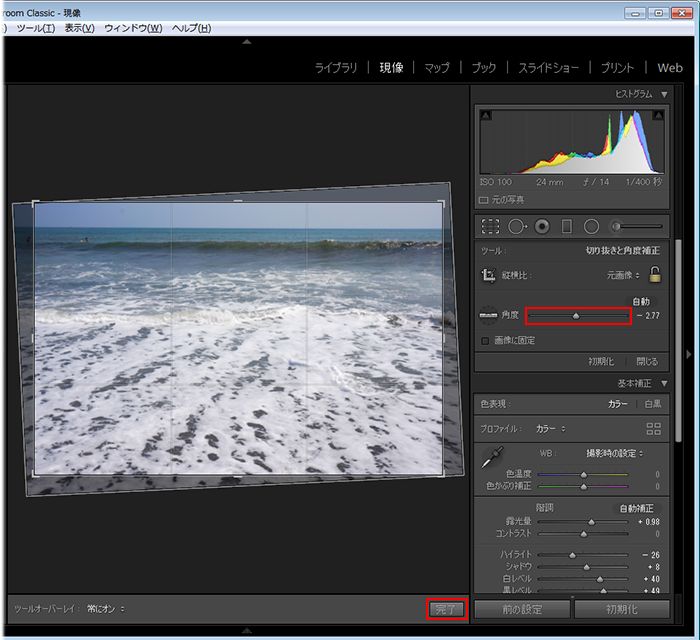Select the Straighten level tool icon
This screenshot has width=700, height=640.
tap(488, 315)
